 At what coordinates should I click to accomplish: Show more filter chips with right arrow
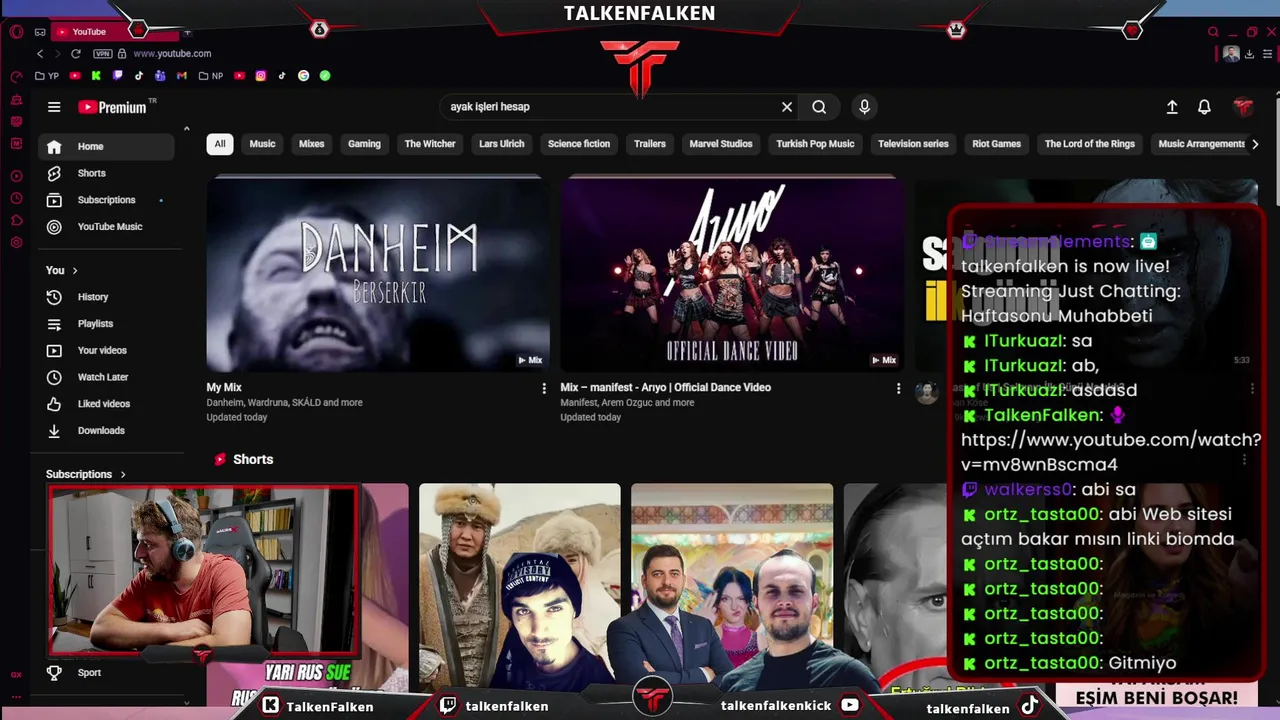point(1256,144)
